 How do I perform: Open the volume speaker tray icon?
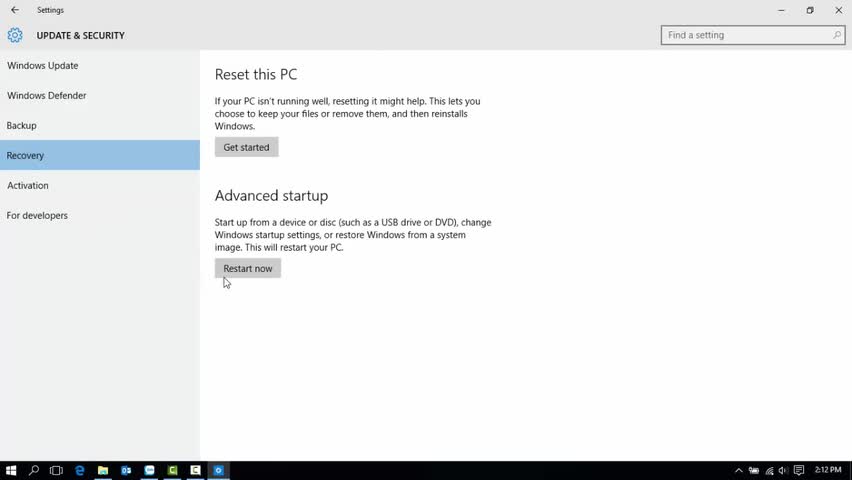(x=783, y=470)
